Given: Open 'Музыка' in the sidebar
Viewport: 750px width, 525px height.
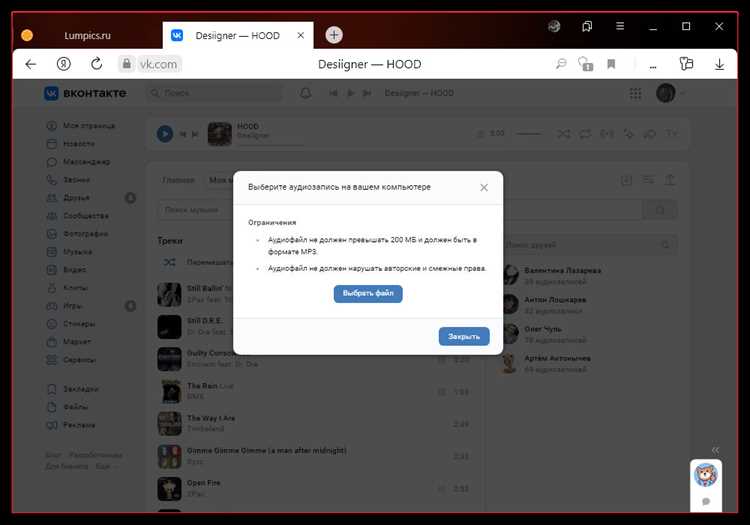Looking at the screenshot, I should (69, 252).
